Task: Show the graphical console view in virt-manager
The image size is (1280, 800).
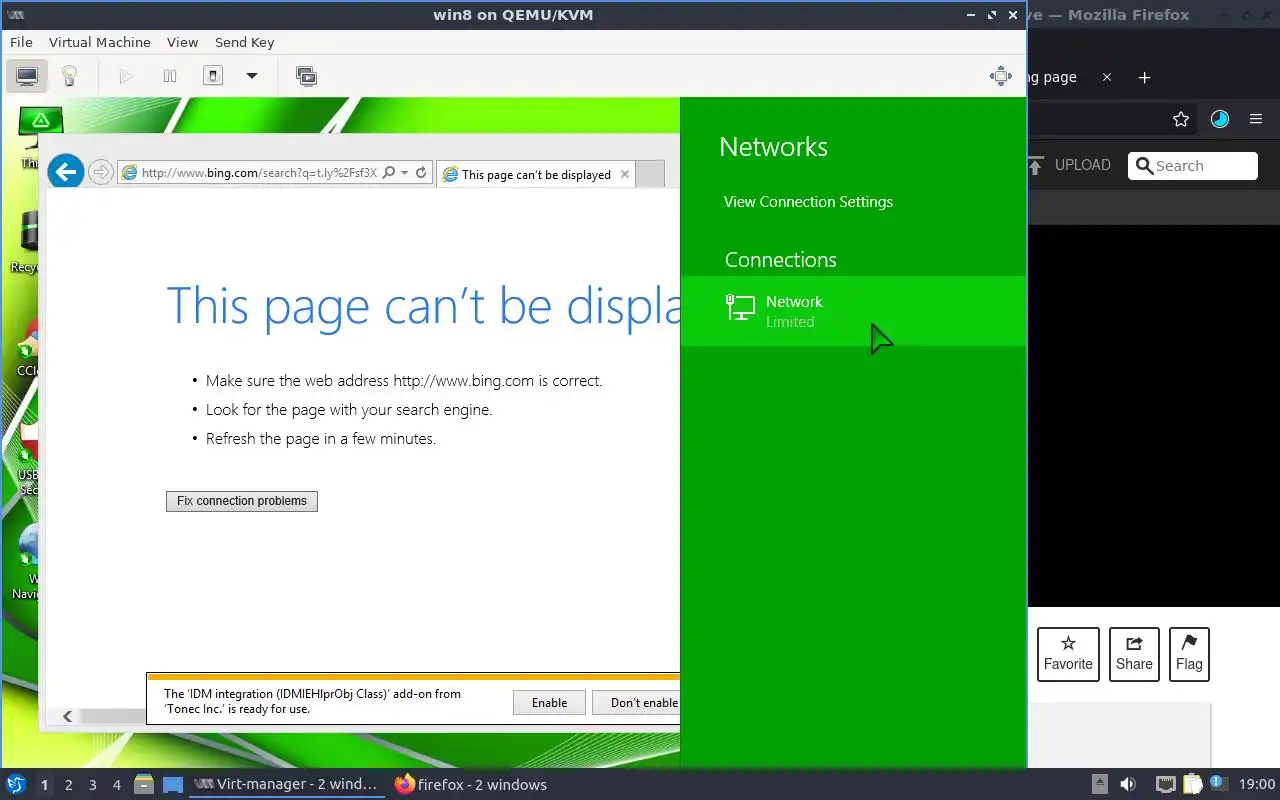Action: pyautogui.click(x=27, y=76)
